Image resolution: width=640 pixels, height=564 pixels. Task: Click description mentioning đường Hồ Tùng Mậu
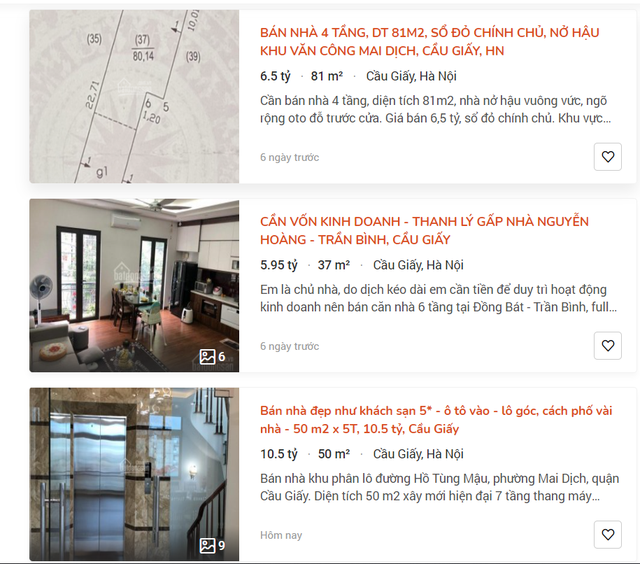tap(440, 487)
